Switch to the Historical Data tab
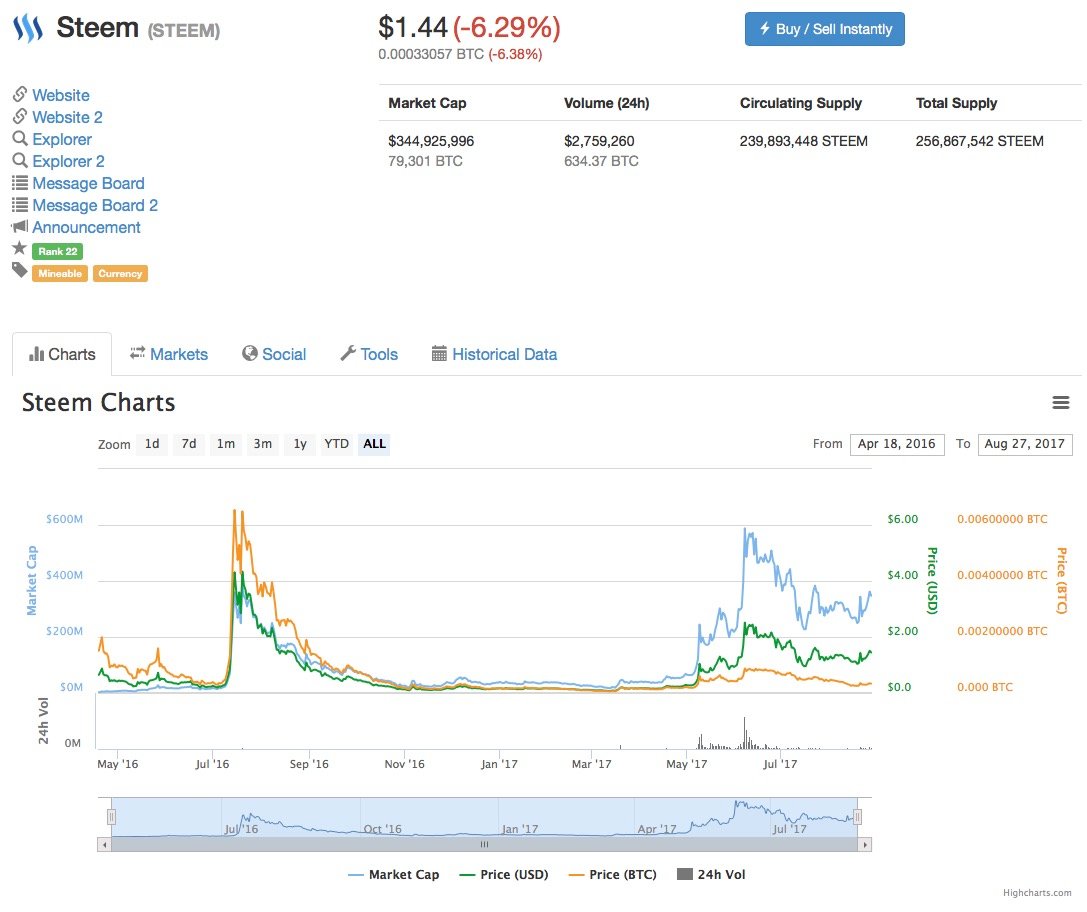Viewport: 1087px width, 912px height. [x=494, y=354]
